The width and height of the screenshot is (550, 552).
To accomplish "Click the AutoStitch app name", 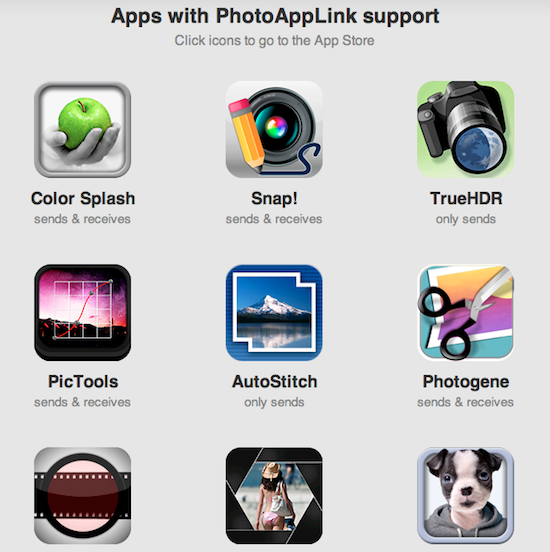I will click(x=274, y=382).
